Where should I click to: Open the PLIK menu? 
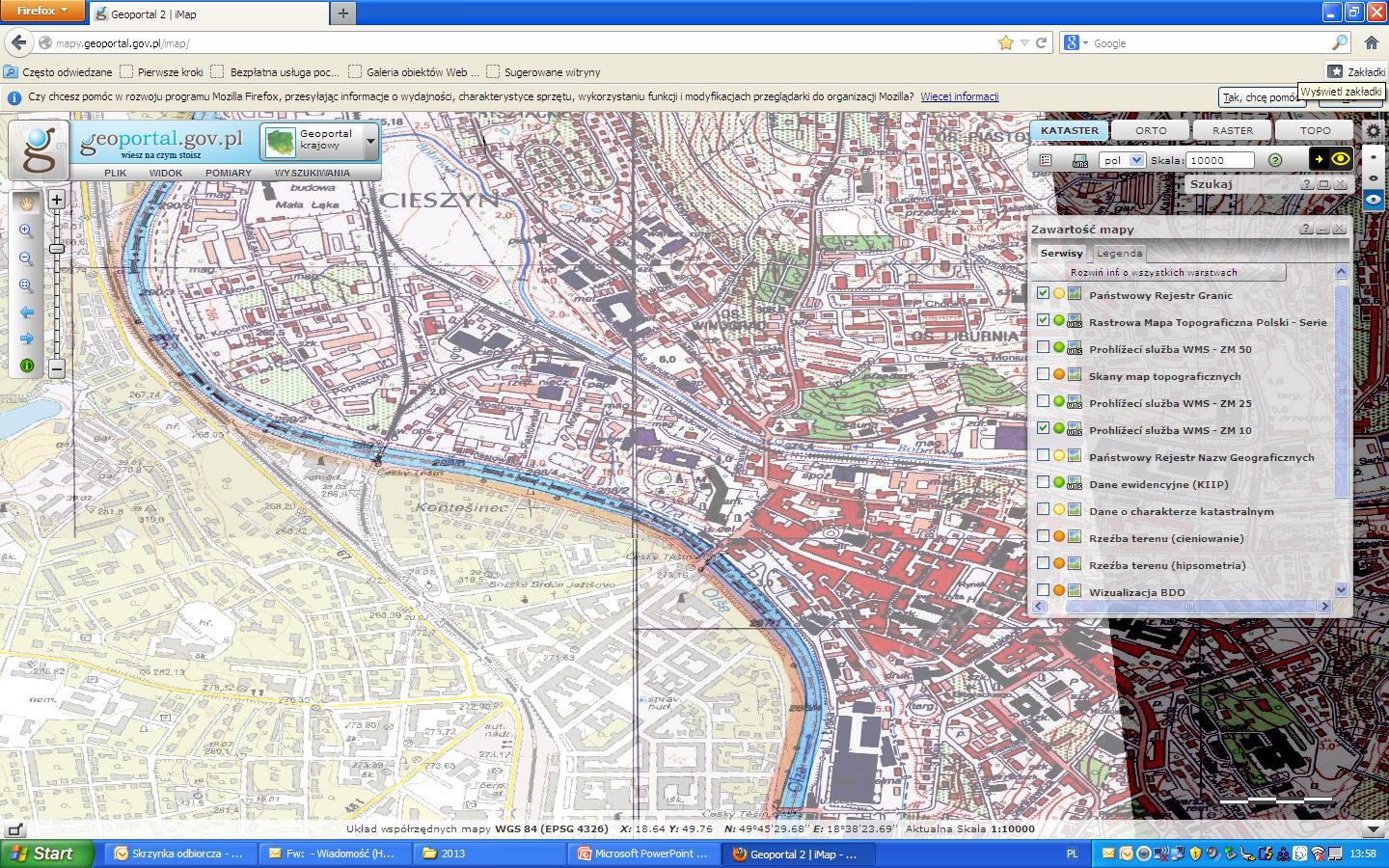[115, 173]
